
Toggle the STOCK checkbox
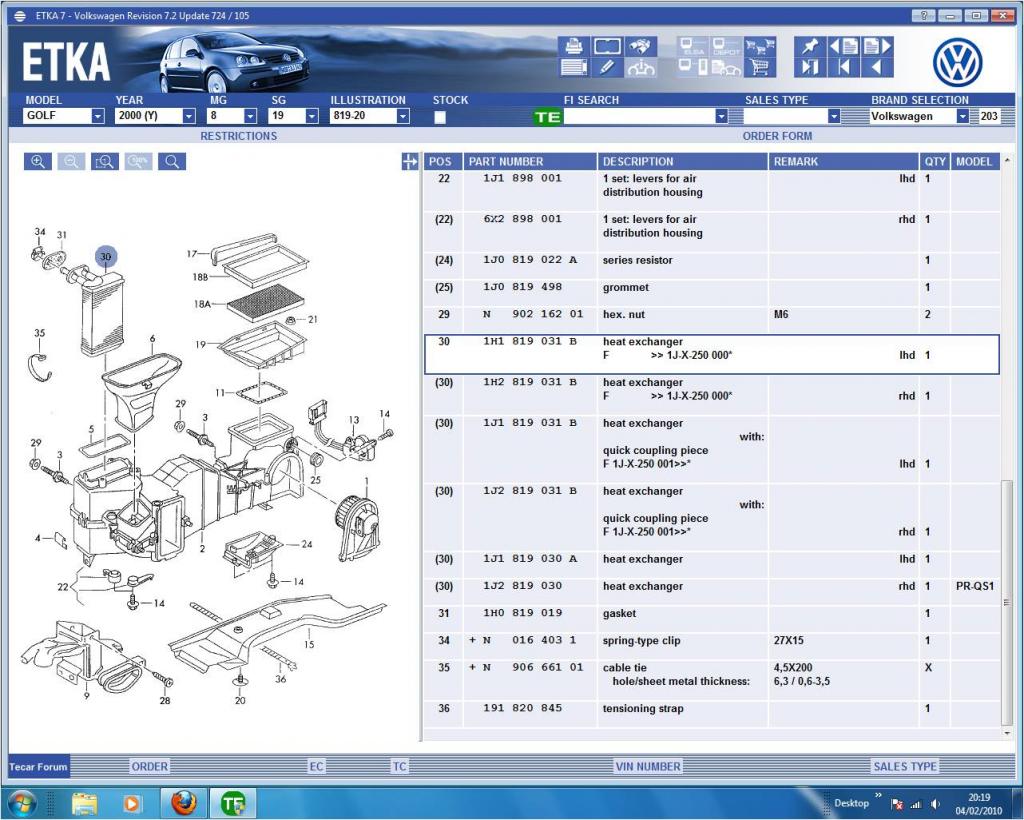[440, 117]
